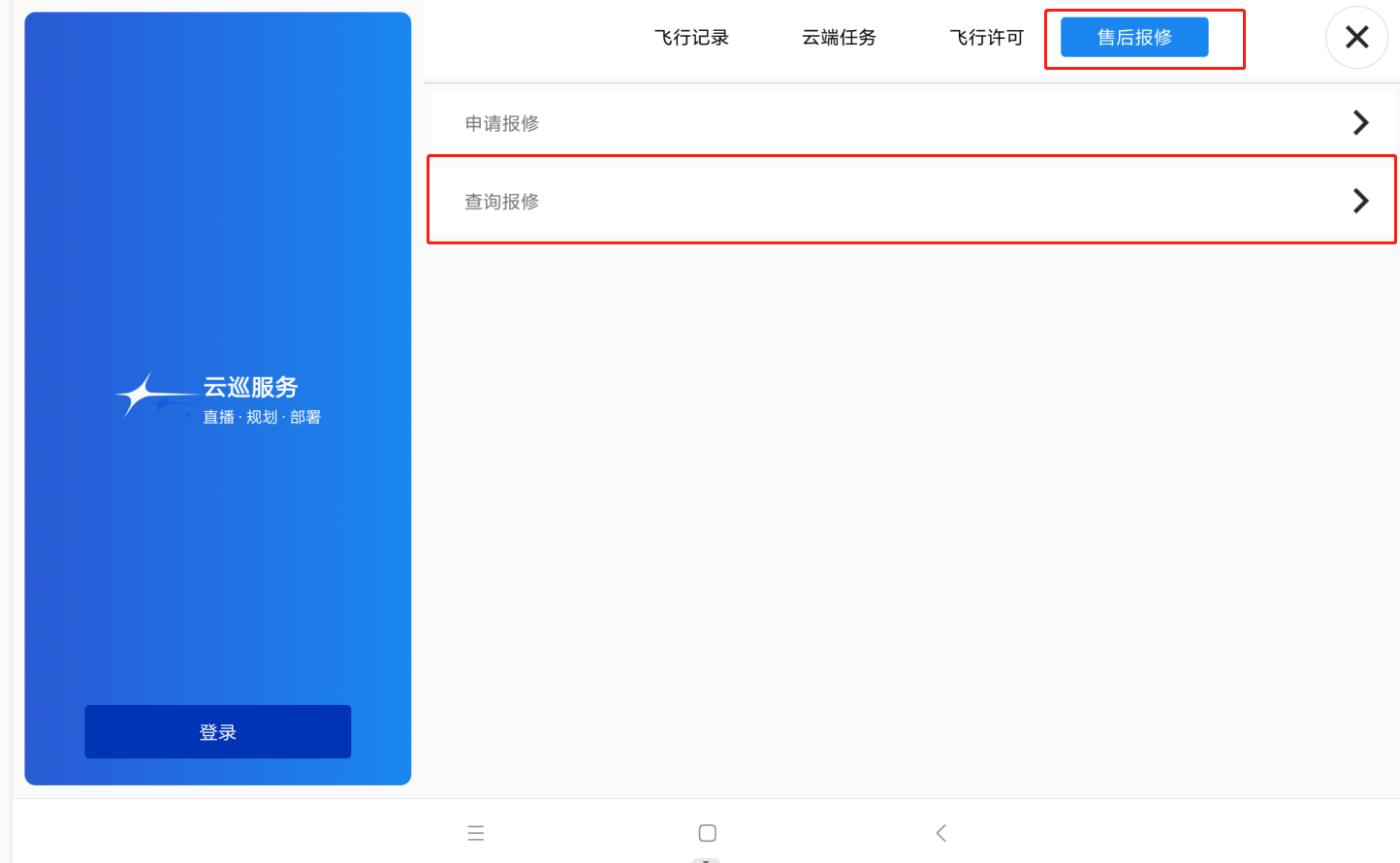The width and height of the screenshot is (1400, 863).
Task: Expand the 申请报修 chevron arrow
Action: pos(1361,122)
